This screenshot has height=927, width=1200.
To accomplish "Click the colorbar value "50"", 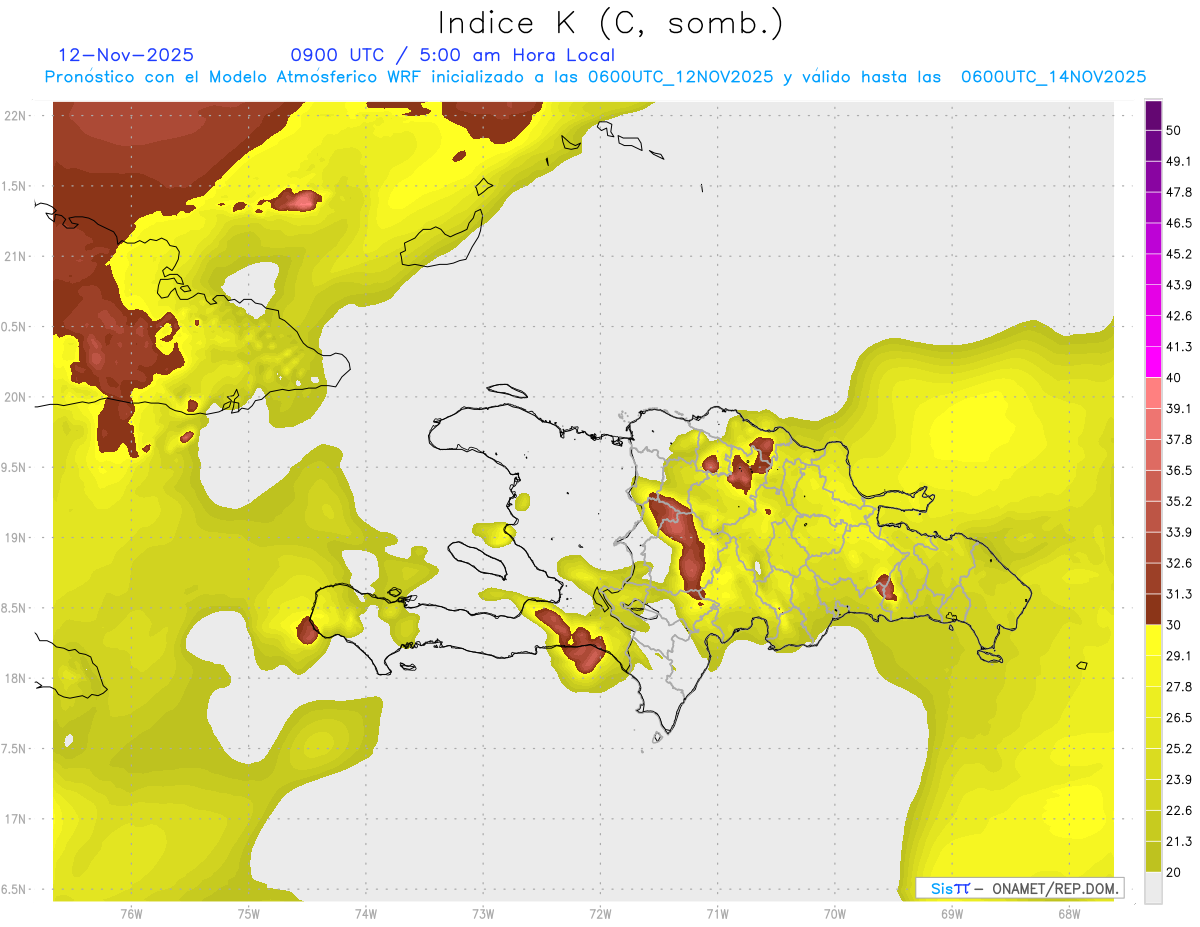I will [x=1175, y=131].
